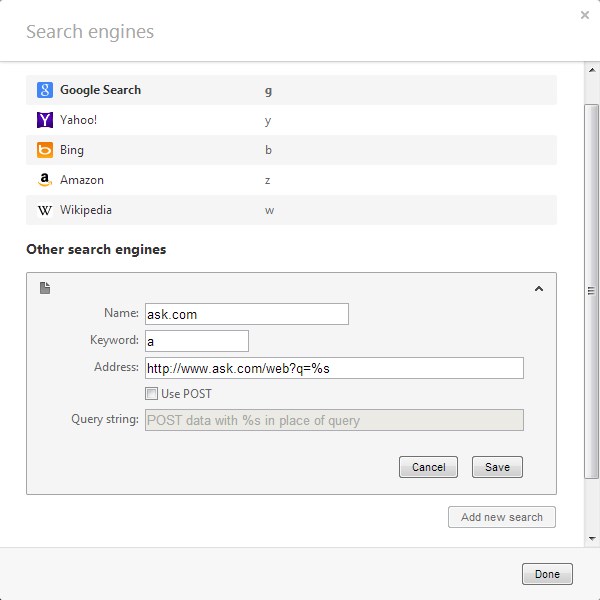The height and width of the screenshot is (600, 600).
Task: Click the Name field containing ask.com
Action: 247,314
